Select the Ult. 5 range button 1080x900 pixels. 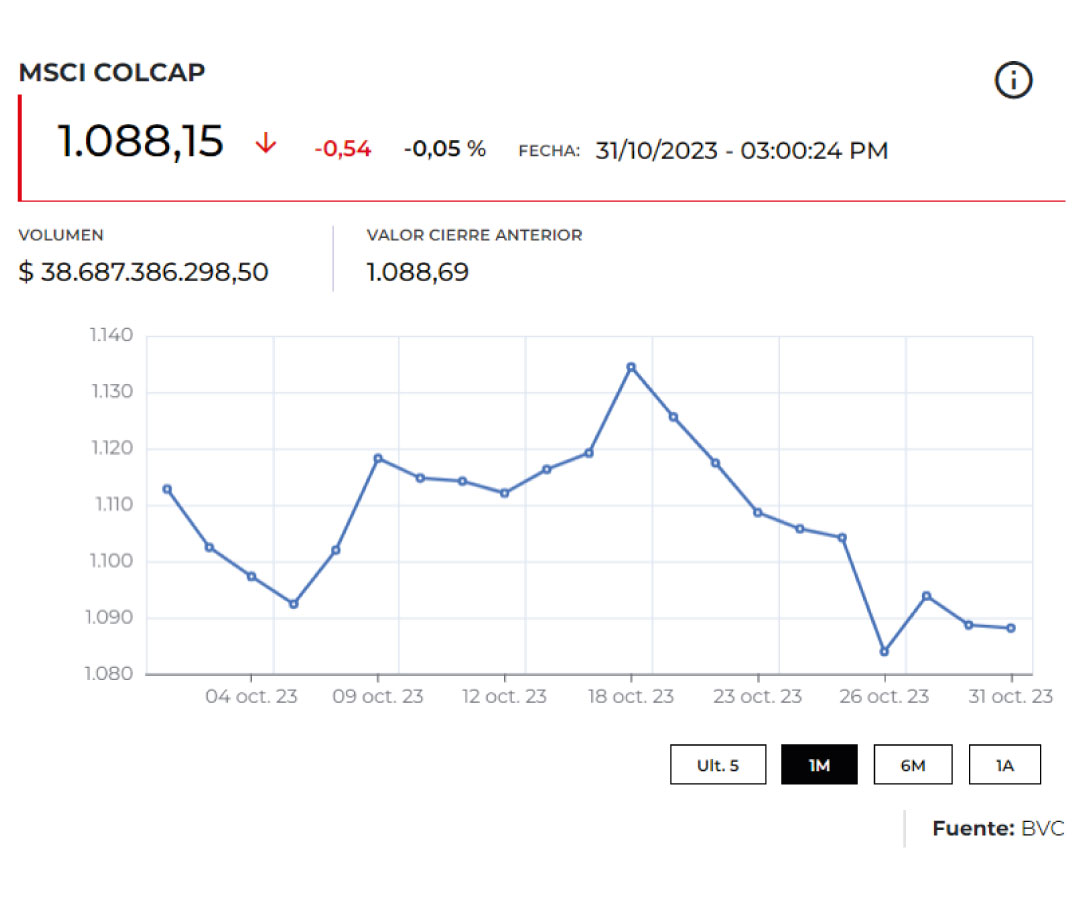tap(718, 765)
